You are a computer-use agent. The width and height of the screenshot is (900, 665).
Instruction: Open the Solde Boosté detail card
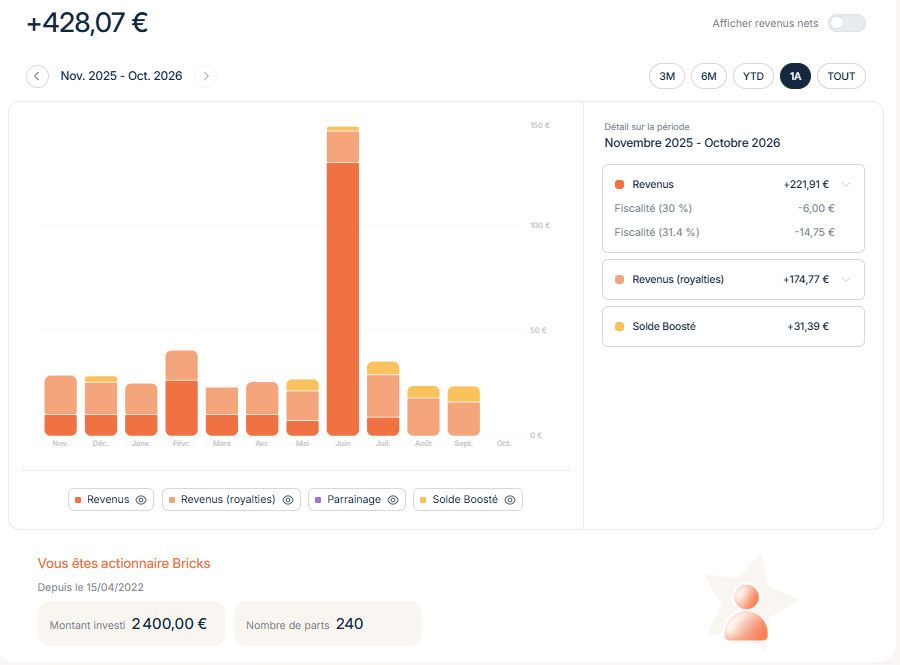pyautogui.click(x=733, y=326)
